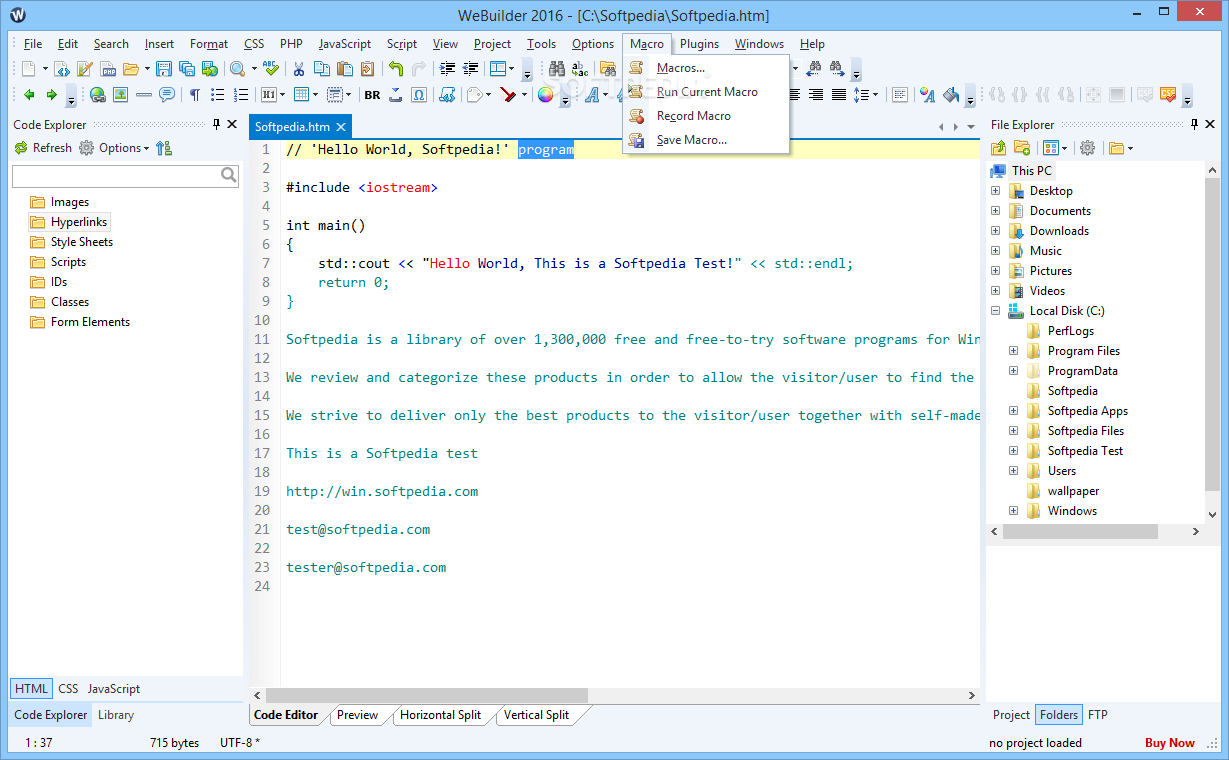Run spell check with ABC checkmark icon

pyautogui.click(x=270, y=69)
